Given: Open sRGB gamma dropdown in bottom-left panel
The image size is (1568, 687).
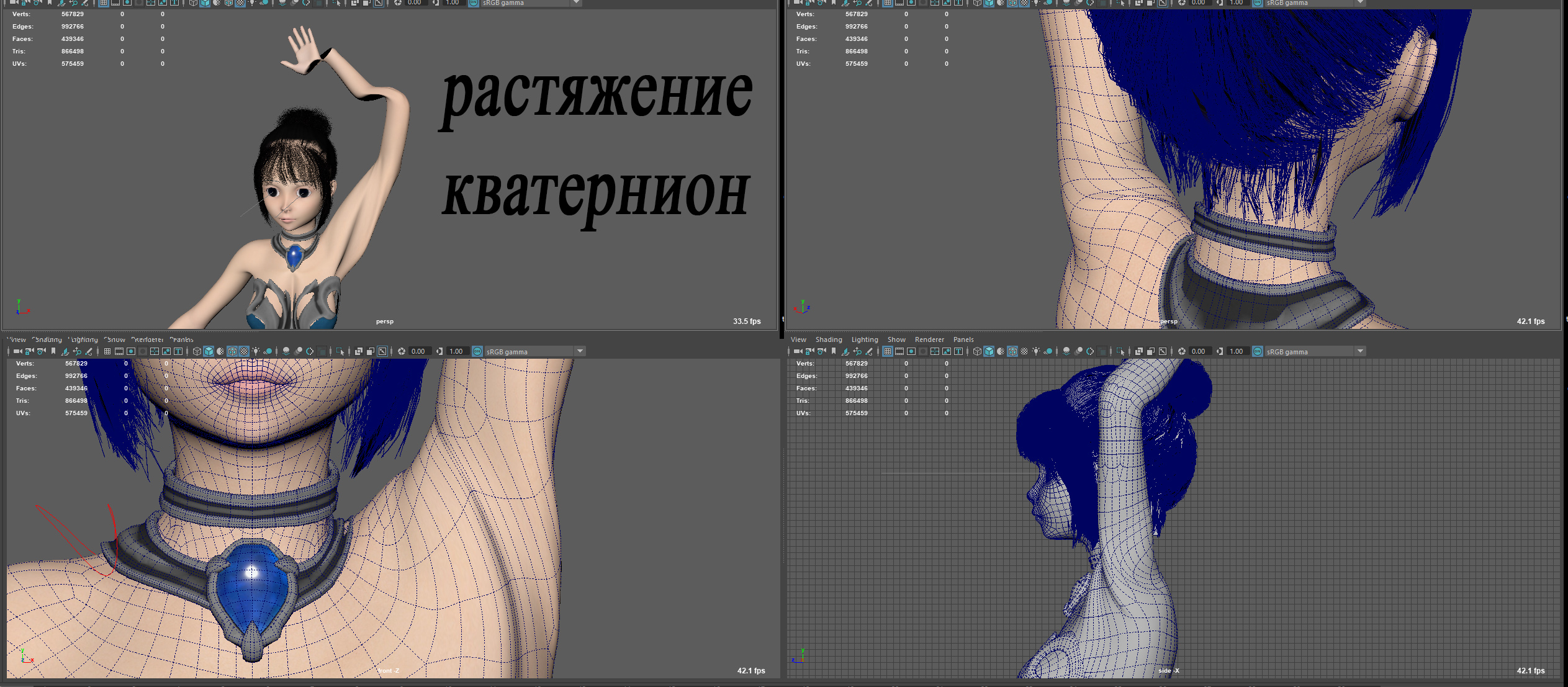Looking at the screenshot, I should tap(580, 351).
